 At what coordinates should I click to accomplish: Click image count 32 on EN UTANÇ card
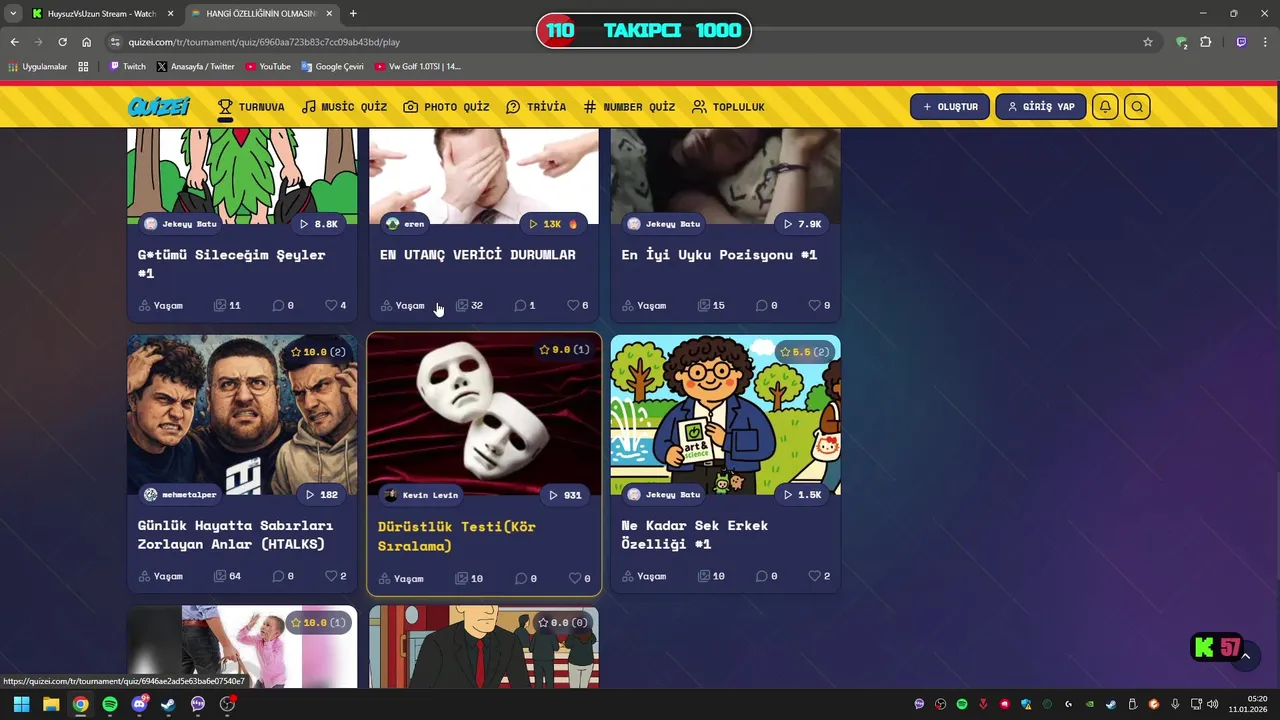[x=469, y=305]
